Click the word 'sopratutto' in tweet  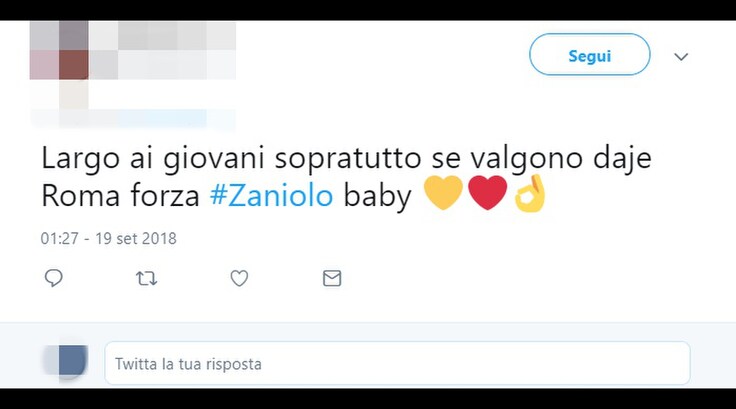(348, 159)
